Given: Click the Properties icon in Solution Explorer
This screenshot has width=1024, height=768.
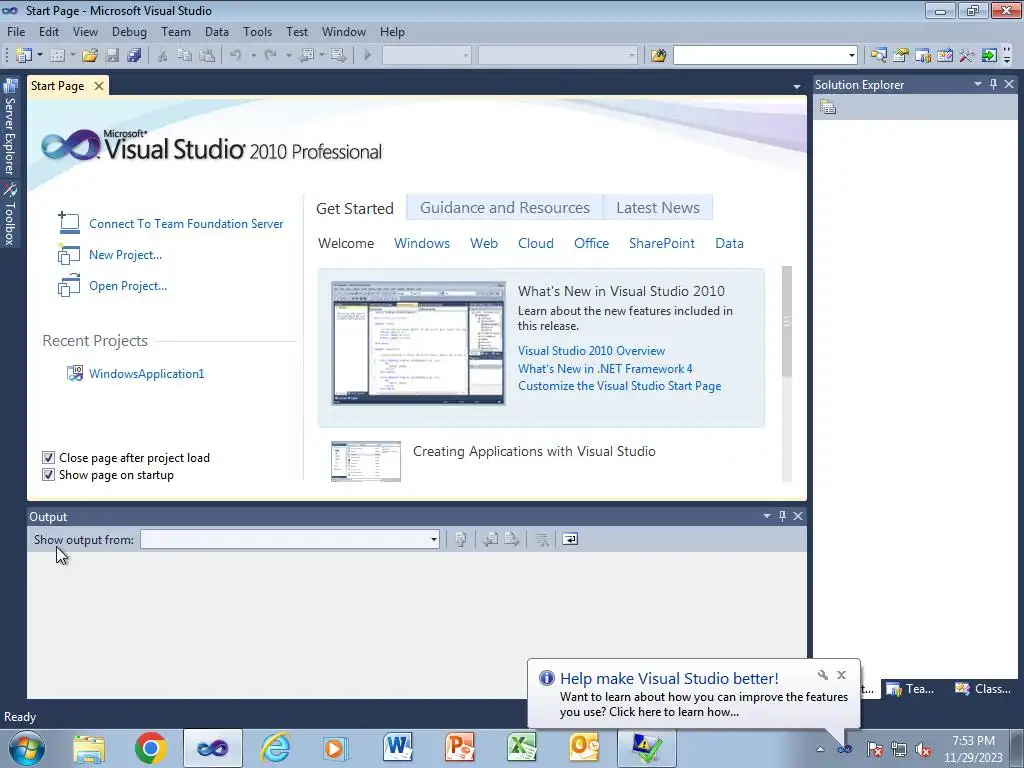Looking at the screenshot, I should (x=828, y=107).
